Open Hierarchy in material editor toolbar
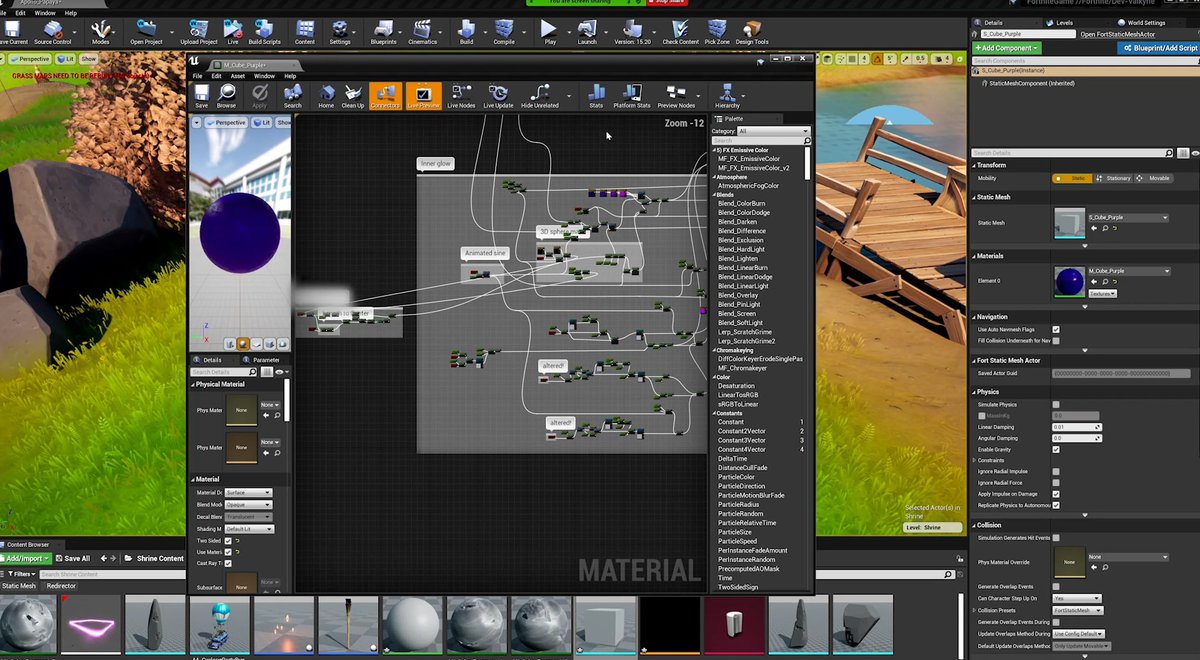Viewport: 1200px width, 660px height. tap(727, 96)
